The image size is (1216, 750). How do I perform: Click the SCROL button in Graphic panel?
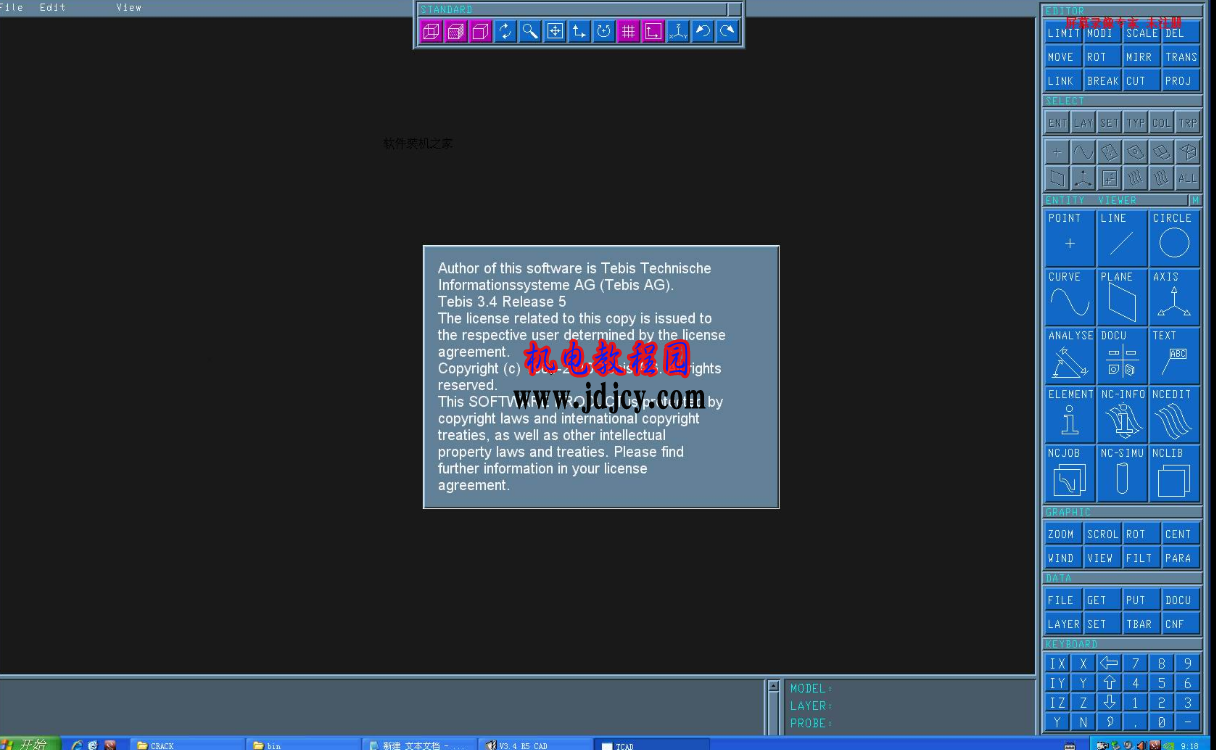(1102, 534)
